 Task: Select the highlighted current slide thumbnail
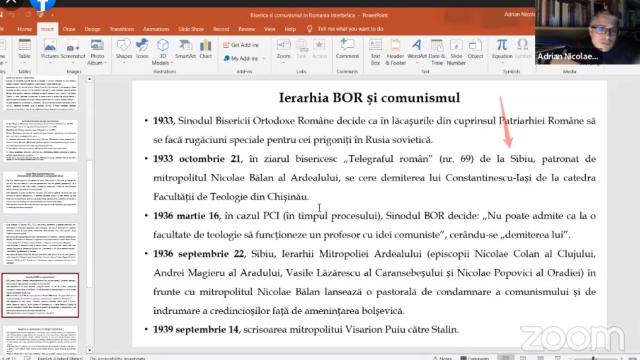[x=40, y=295]
